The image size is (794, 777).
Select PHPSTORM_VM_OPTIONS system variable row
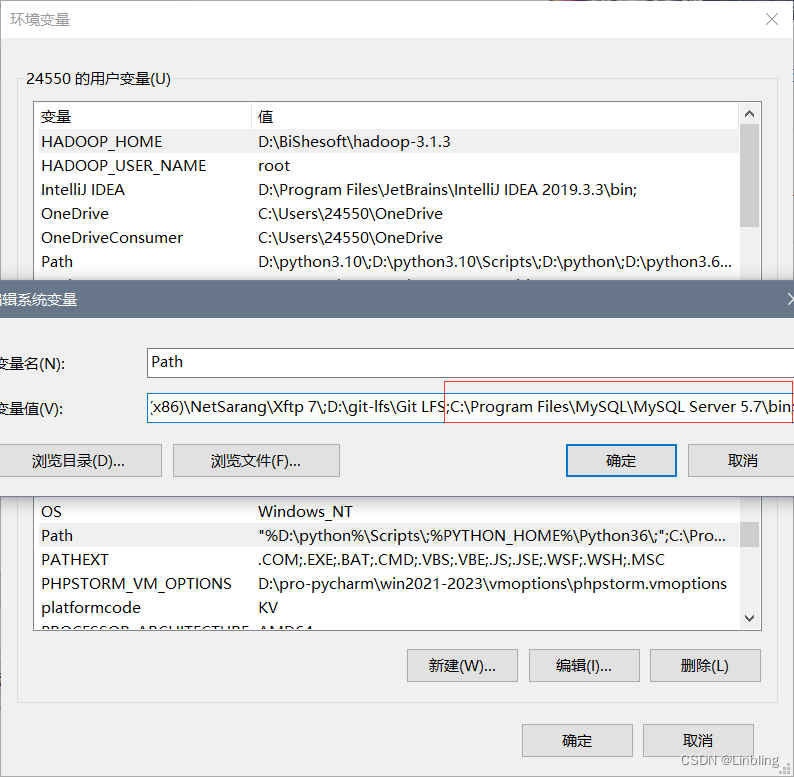tap(388, 584)
